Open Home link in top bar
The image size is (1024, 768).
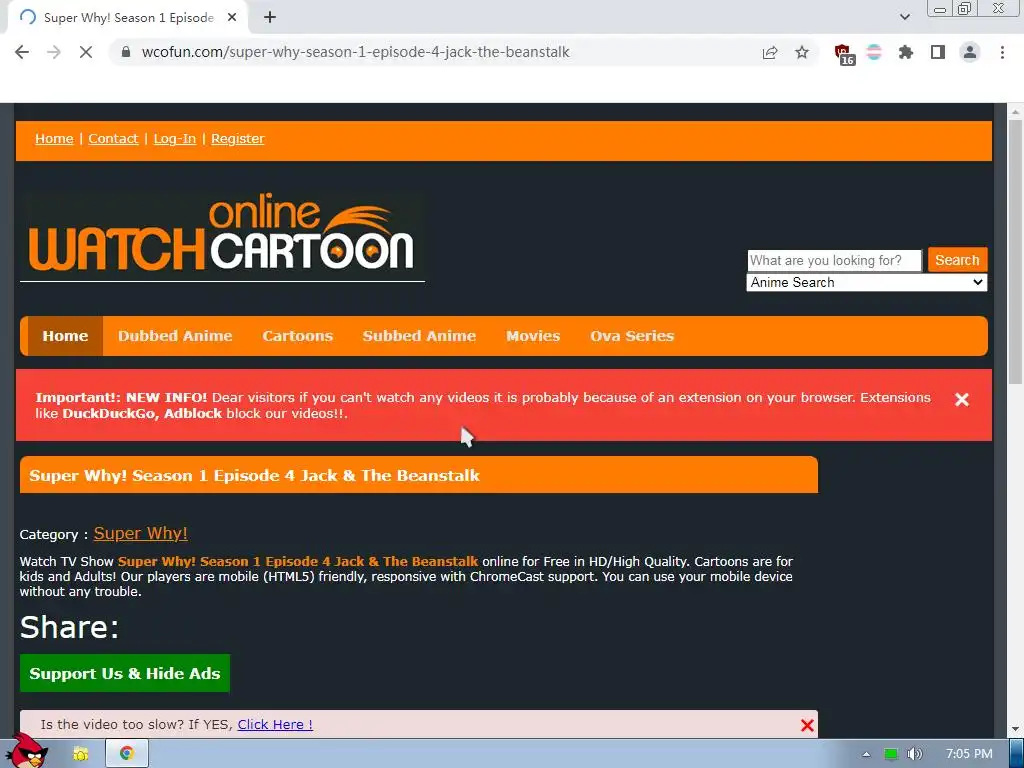tap(54, 138)
